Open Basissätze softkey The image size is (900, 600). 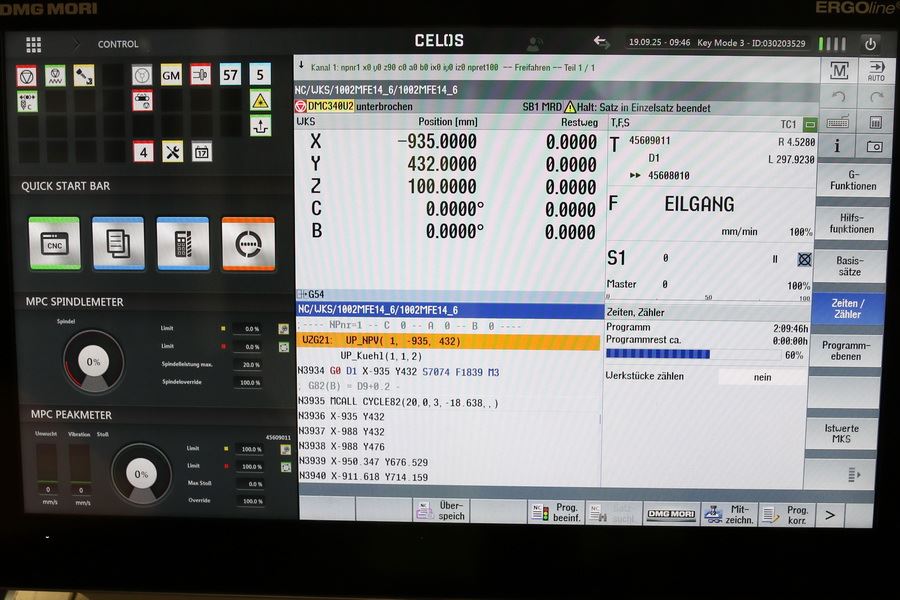pyautogui.click(x=849, y=266)
